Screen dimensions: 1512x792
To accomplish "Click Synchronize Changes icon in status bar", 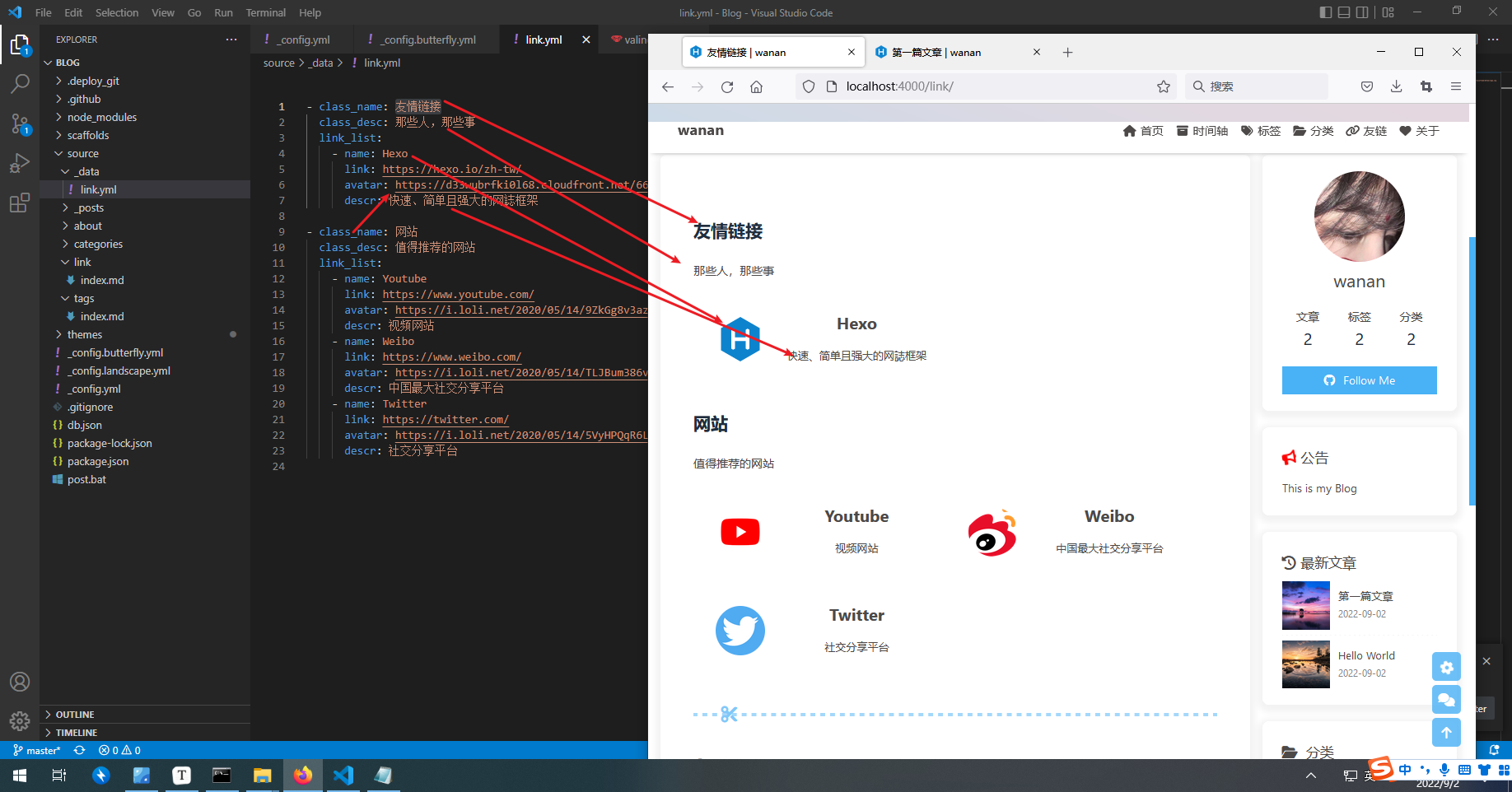I will [x=79, y=750].
